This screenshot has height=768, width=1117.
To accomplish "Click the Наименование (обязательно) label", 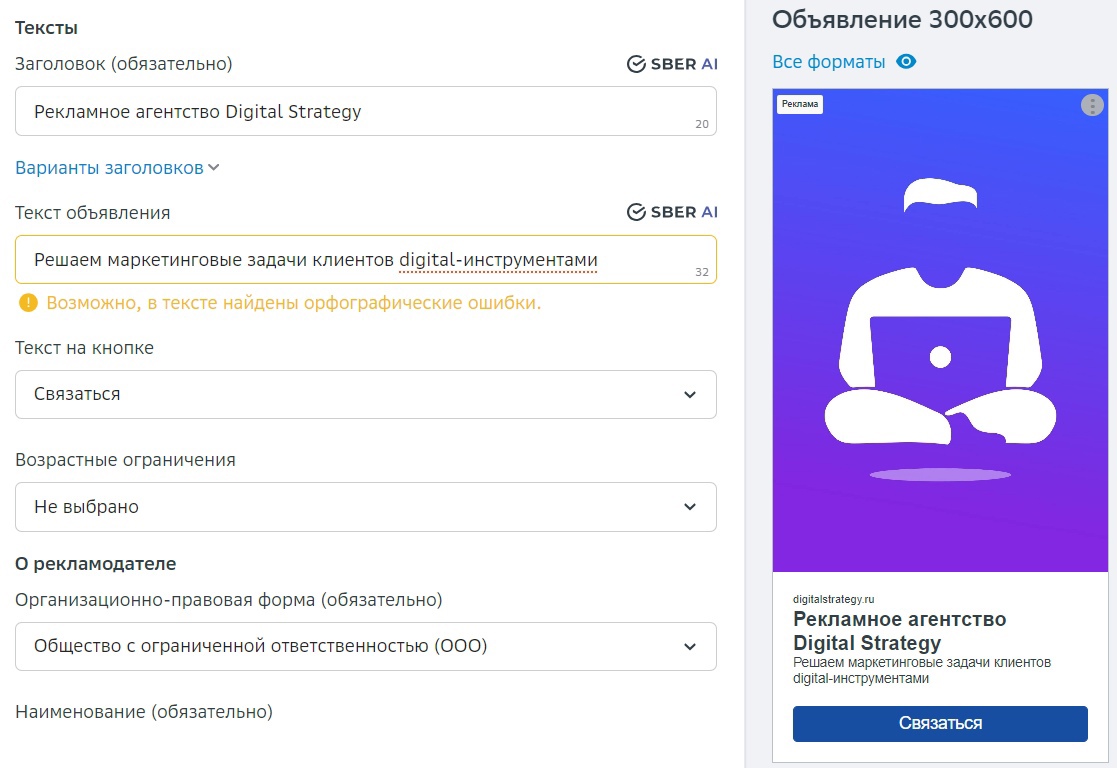I will click(144, 712).
